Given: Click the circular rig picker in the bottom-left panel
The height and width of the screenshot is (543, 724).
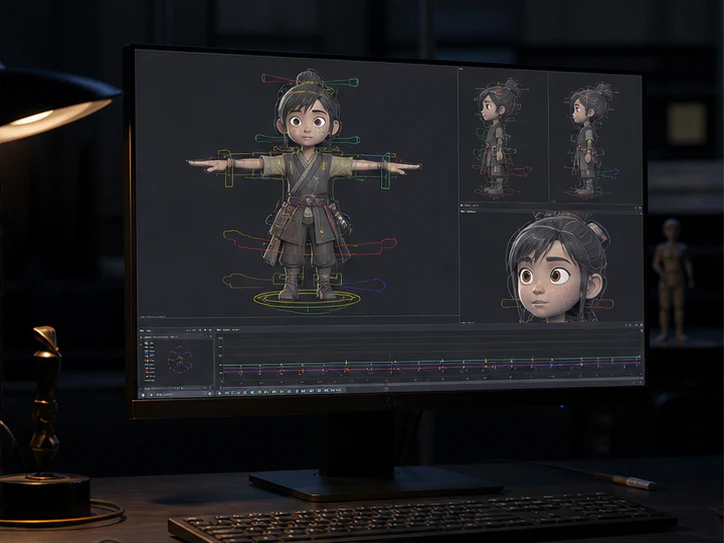Looking at the screenshot, I should pos(179,361).
